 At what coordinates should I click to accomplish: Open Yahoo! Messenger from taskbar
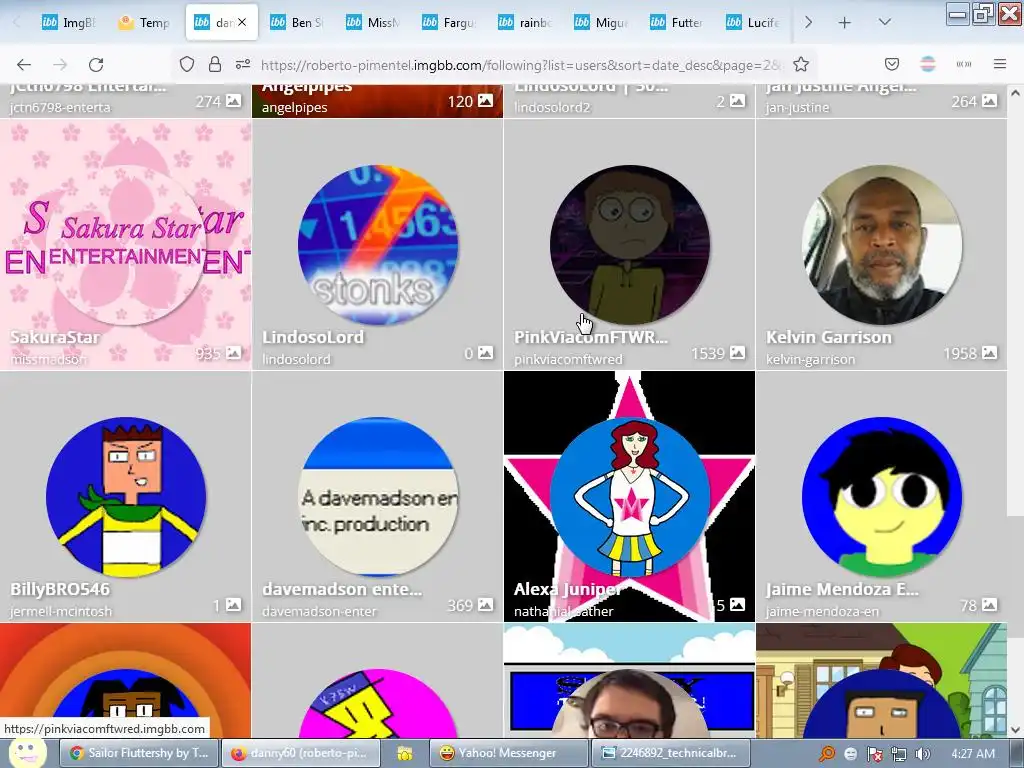(x=508, y=753)
